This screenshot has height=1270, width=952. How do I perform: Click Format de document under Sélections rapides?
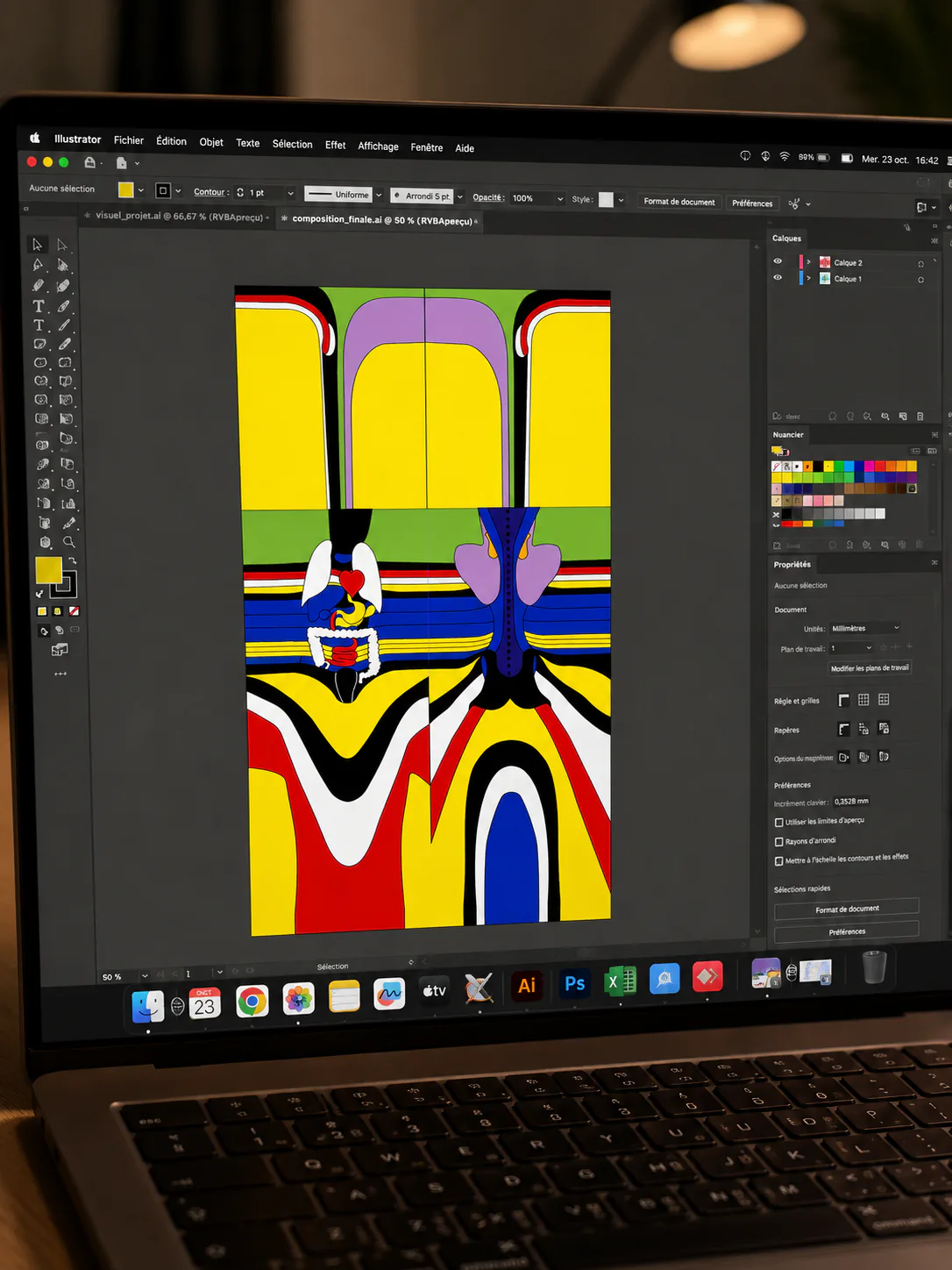(847, 909)
